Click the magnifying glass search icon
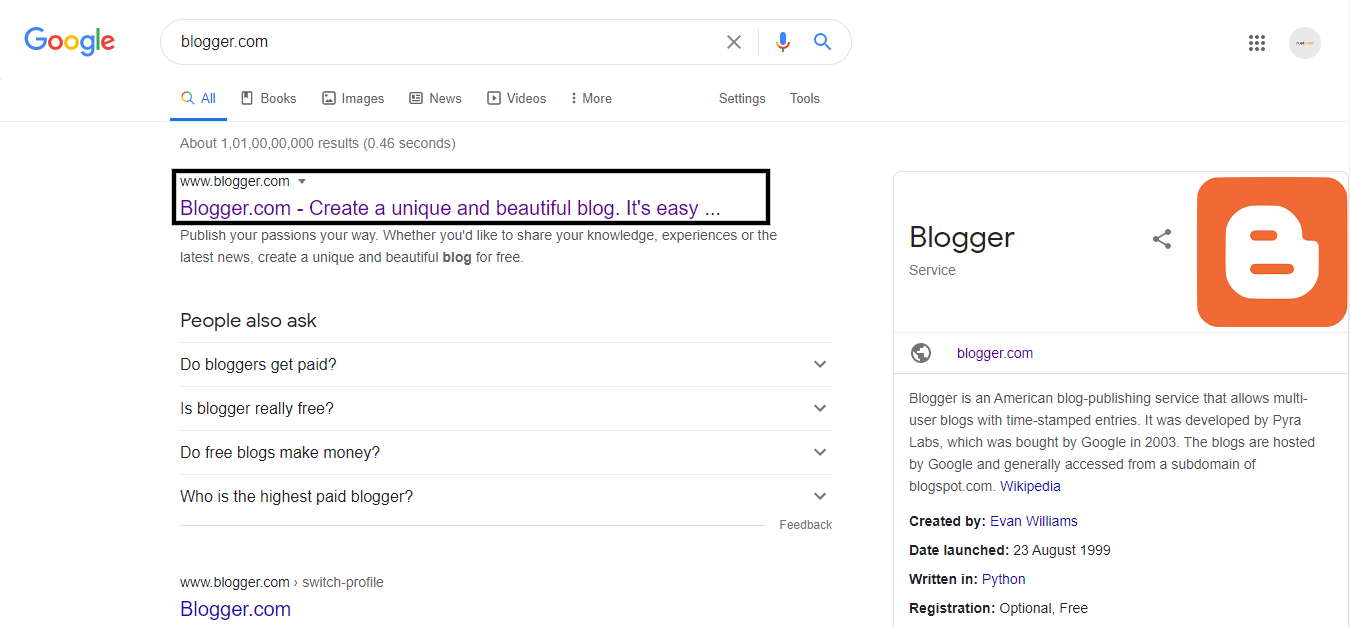1350x627 pixels. coord(822,41)
